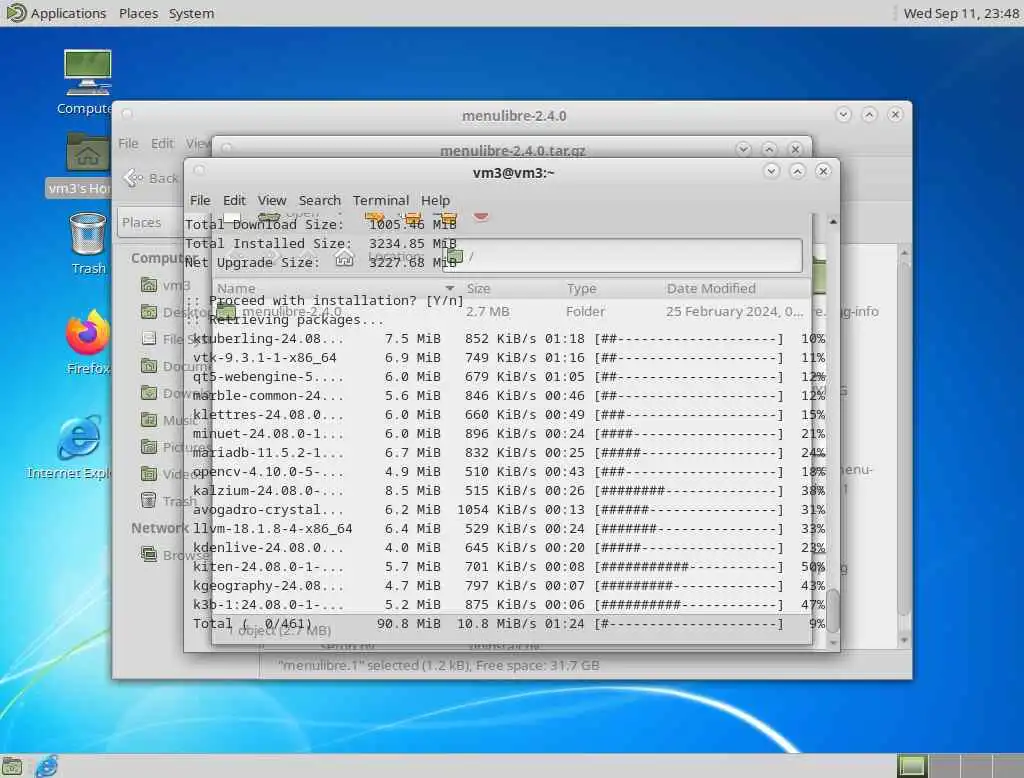Click the Internet Explorer launcher in the bottom panel

[x=46, y=766]
